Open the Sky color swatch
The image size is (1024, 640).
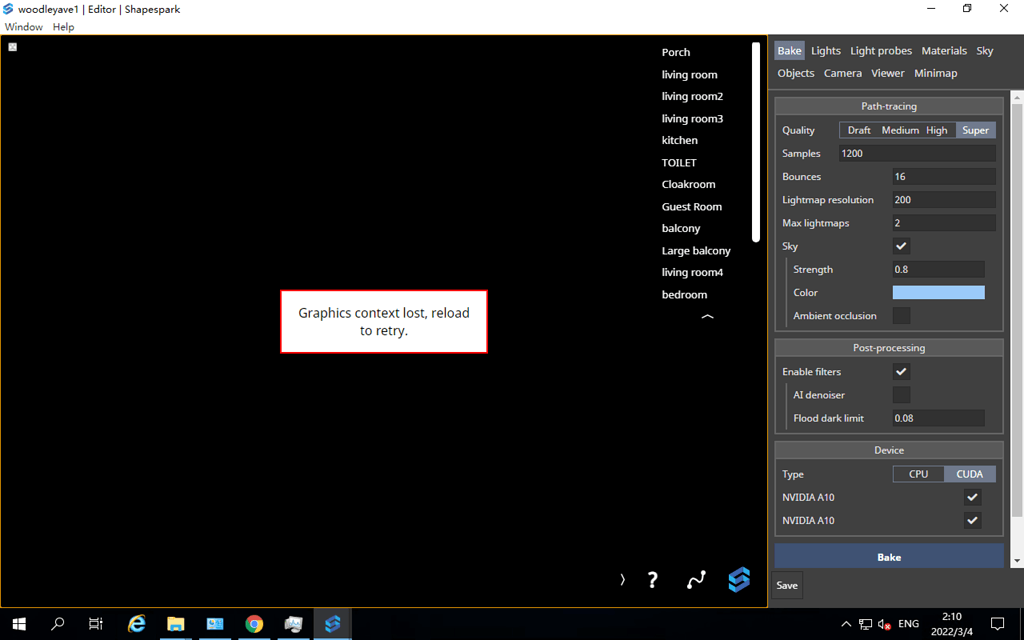(938, 292)
